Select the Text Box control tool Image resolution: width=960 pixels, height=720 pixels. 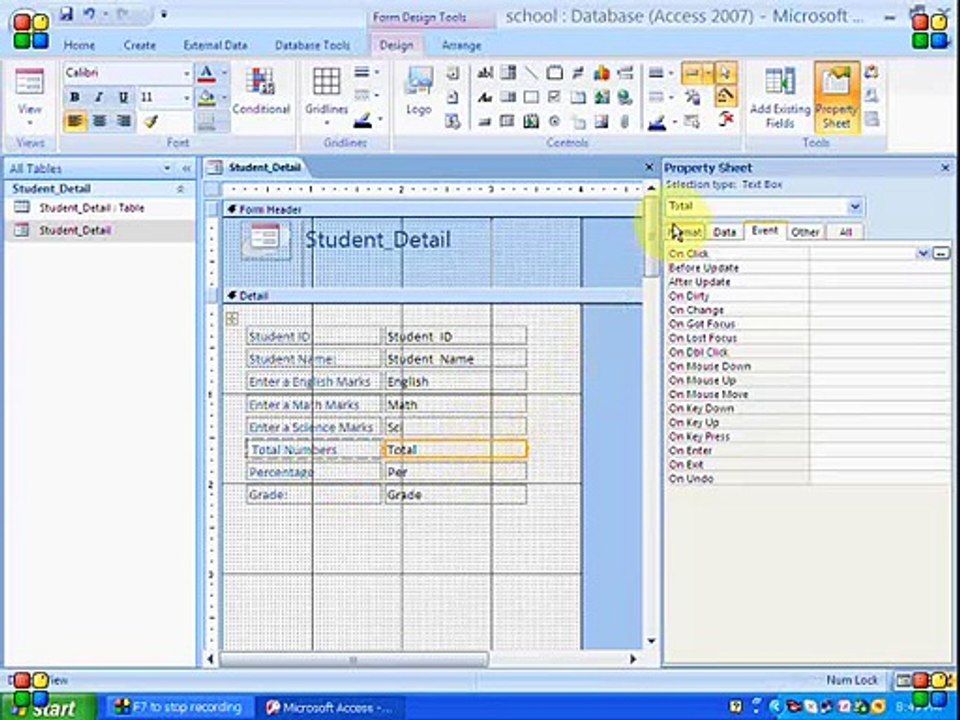click(485, 73)
